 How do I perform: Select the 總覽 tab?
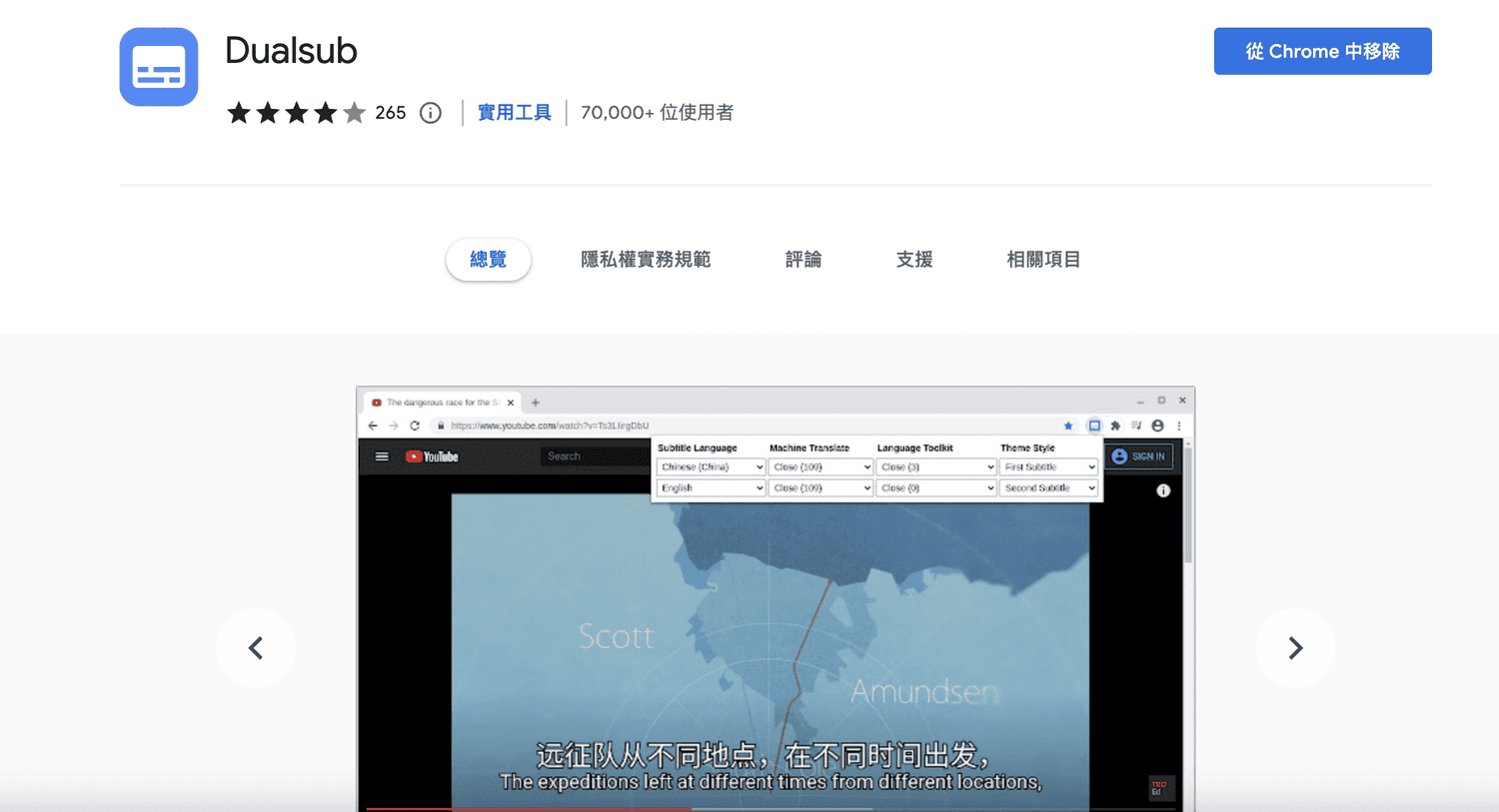pyautogui.click(x=488, y=260)
